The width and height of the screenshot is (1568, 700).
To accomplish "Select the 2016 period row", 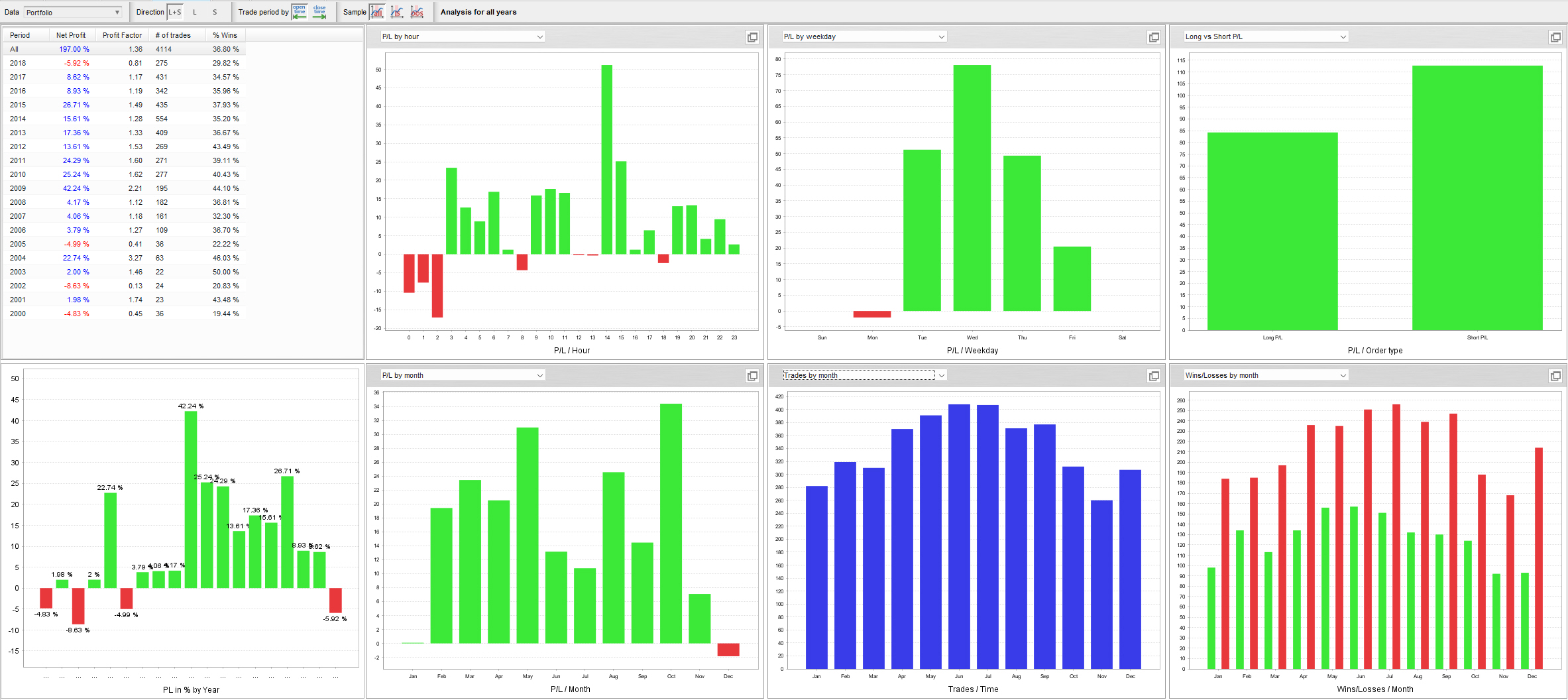I will pyautogui.click(x=125, y=91).
